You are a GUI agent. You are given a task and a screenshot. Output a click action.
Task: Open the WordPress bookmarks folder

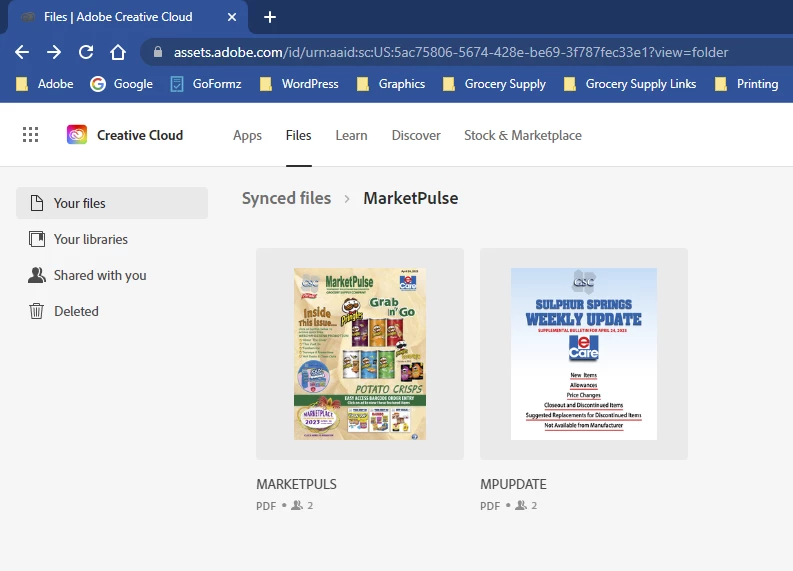point(299,84)
